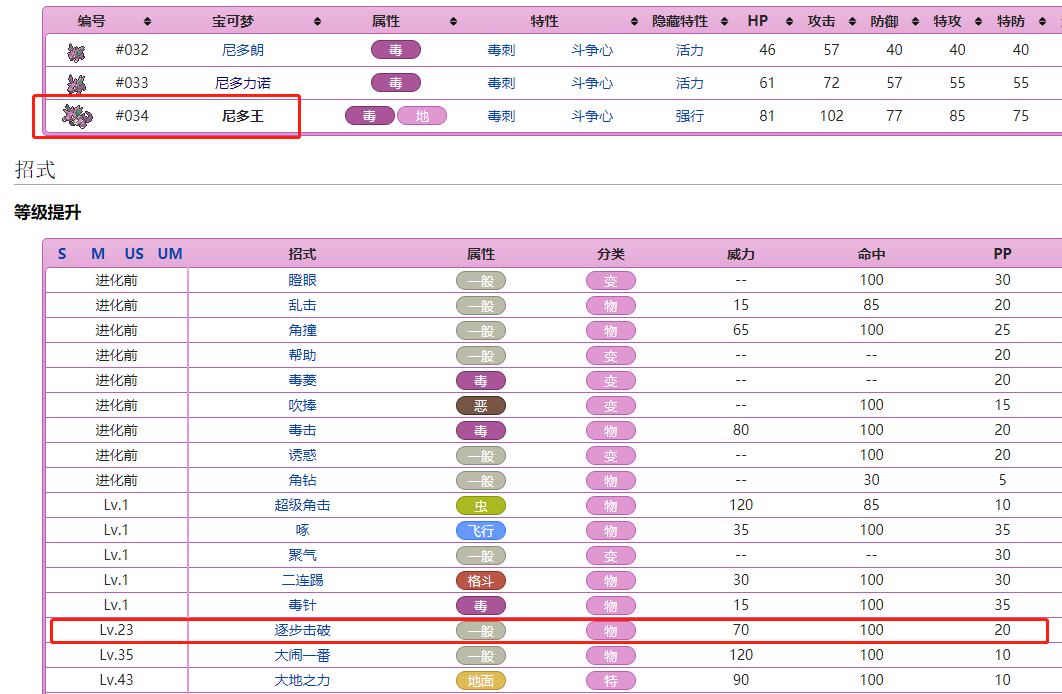The height and width of the screenshot is (694, 1062).
Task: Sort the table by 编号 column arrow
Action: pyautogui.click(x=148, y=22)
